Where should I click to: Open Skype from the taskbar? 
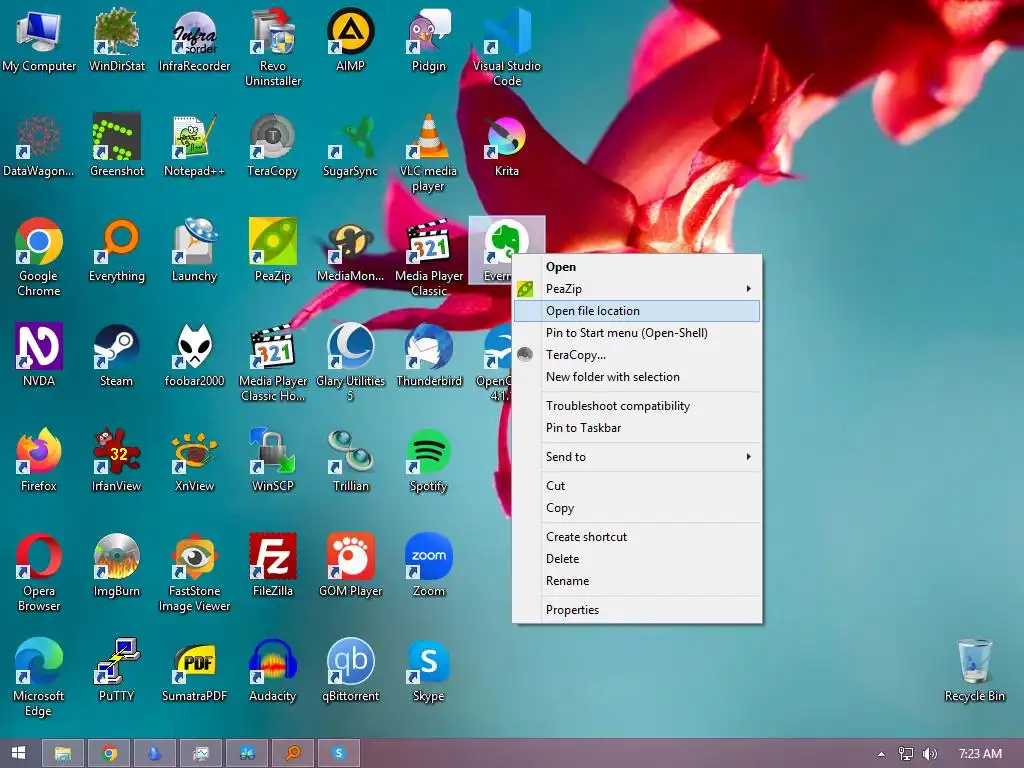pos(338,753)
